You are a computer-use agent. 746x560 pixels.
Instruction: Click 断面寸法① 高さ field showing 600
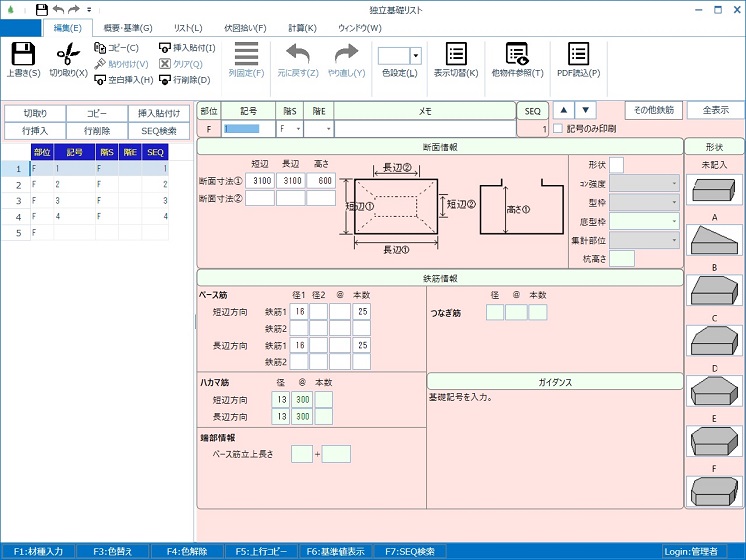[x=321, y=181]
